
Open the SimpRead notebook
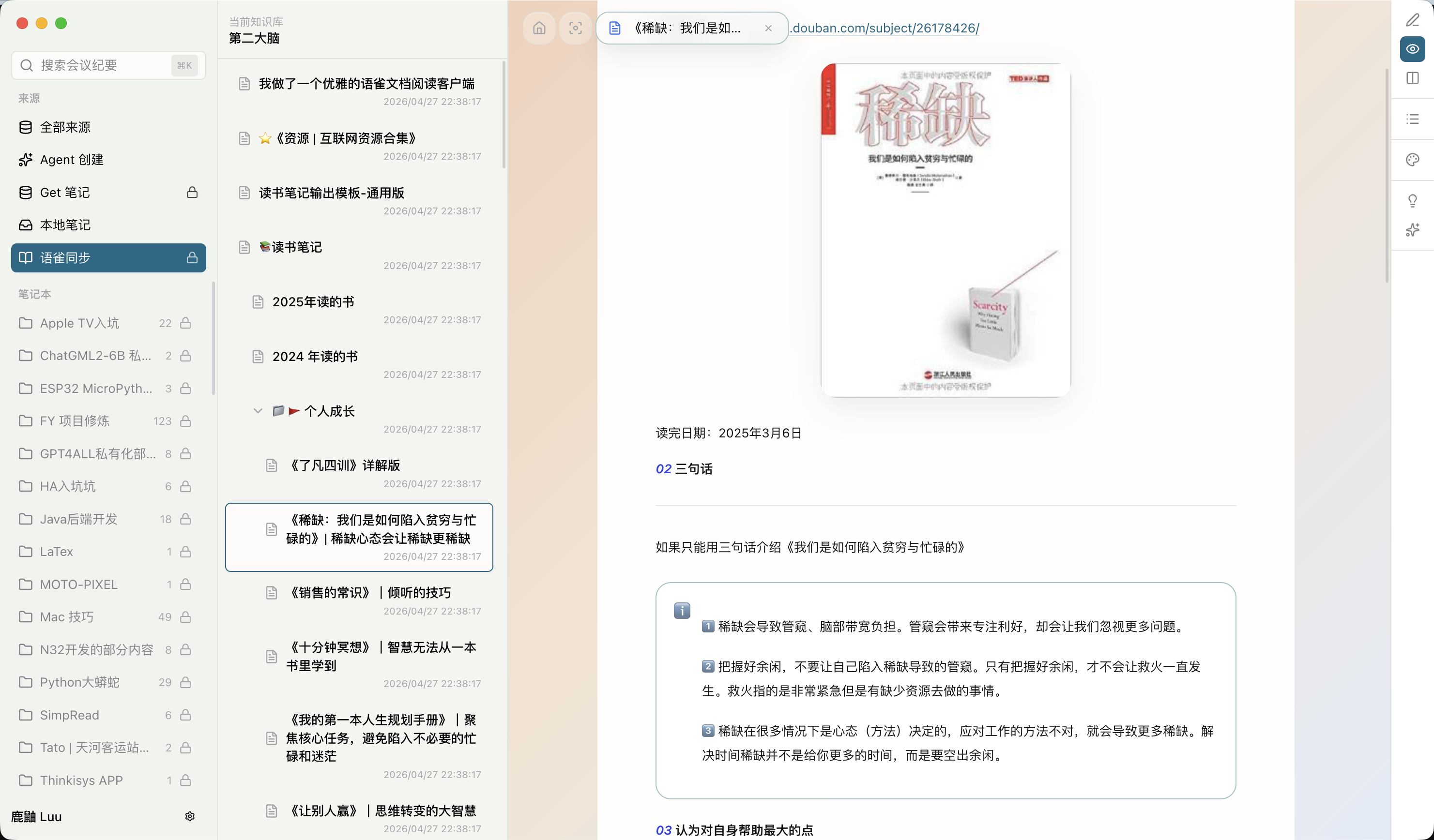[x=105, y=715]
